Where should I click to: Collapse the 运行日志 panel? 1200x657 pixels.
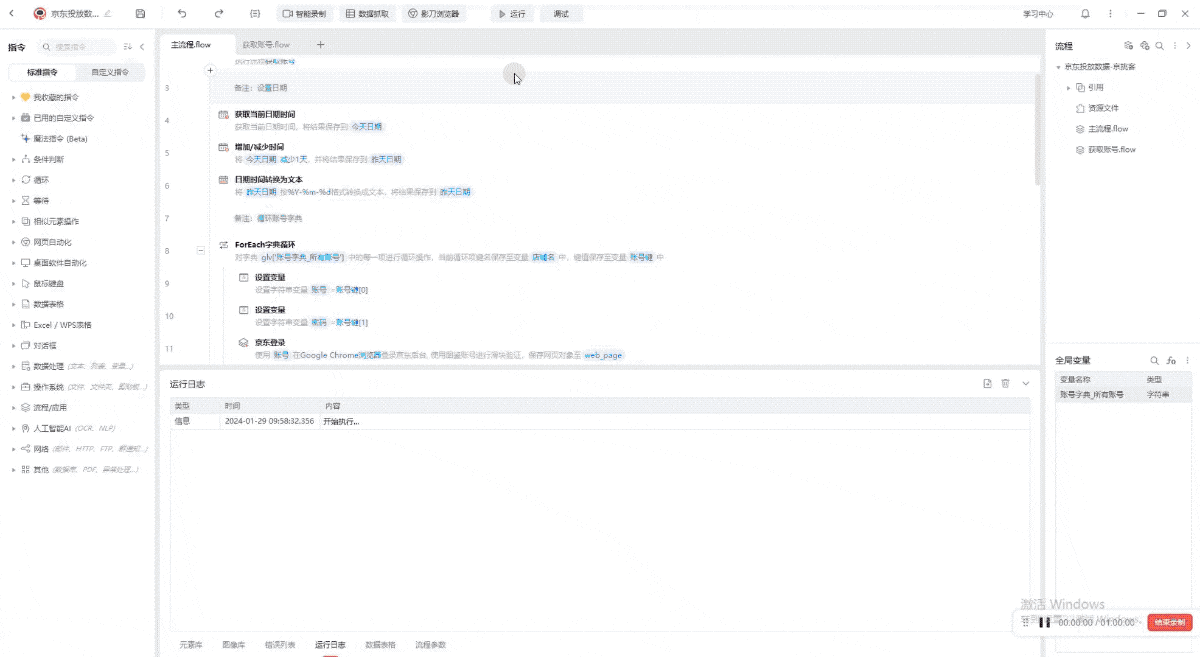tap(1025, 383)
